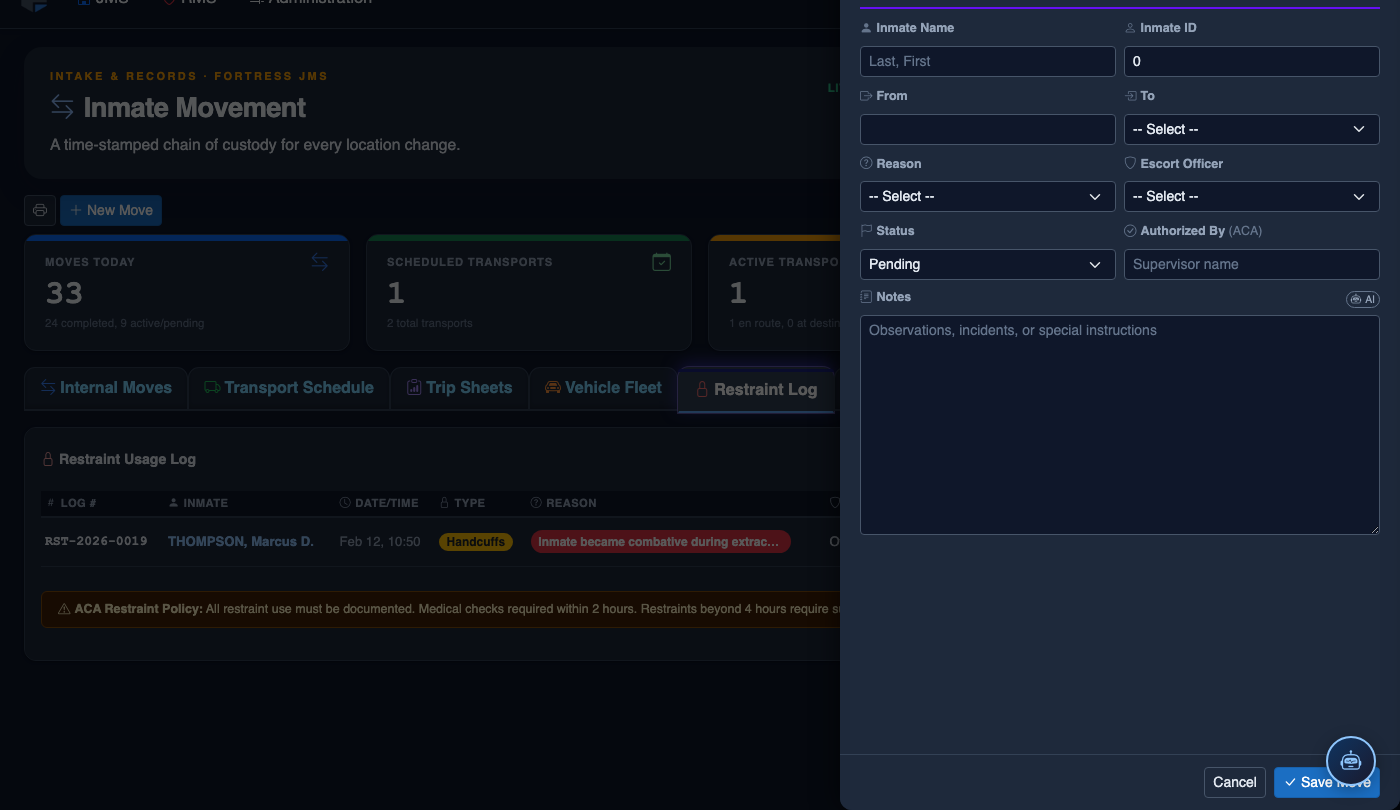Click the lock icon beside Restraint Usage Log

pos(47,460)
